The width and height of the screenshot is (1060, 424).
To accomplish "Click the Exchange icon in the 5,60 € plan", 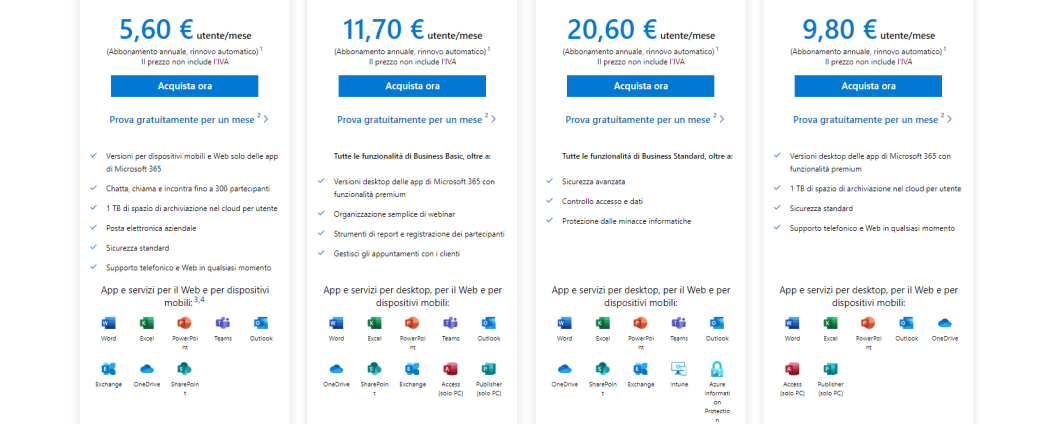I will [108, 369].
